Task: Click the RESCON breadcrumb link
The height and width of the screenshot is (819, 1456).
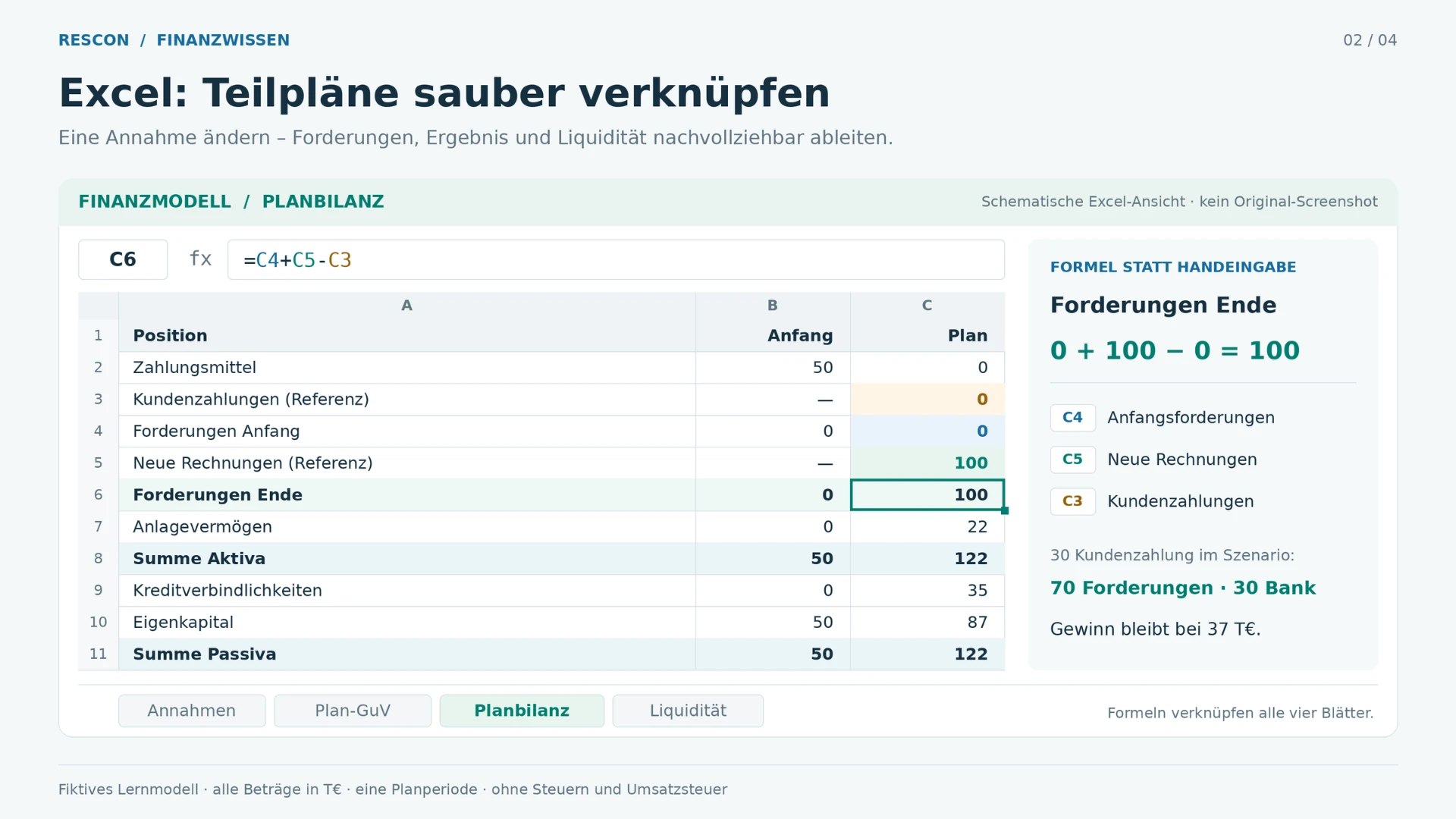Action: pos(94,40)
